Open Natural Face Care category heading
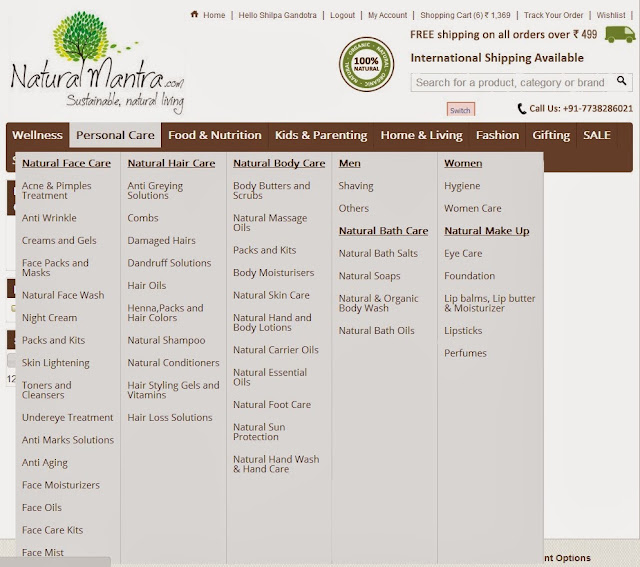Viewport: 640px width, 567px height. pos(66,163)
